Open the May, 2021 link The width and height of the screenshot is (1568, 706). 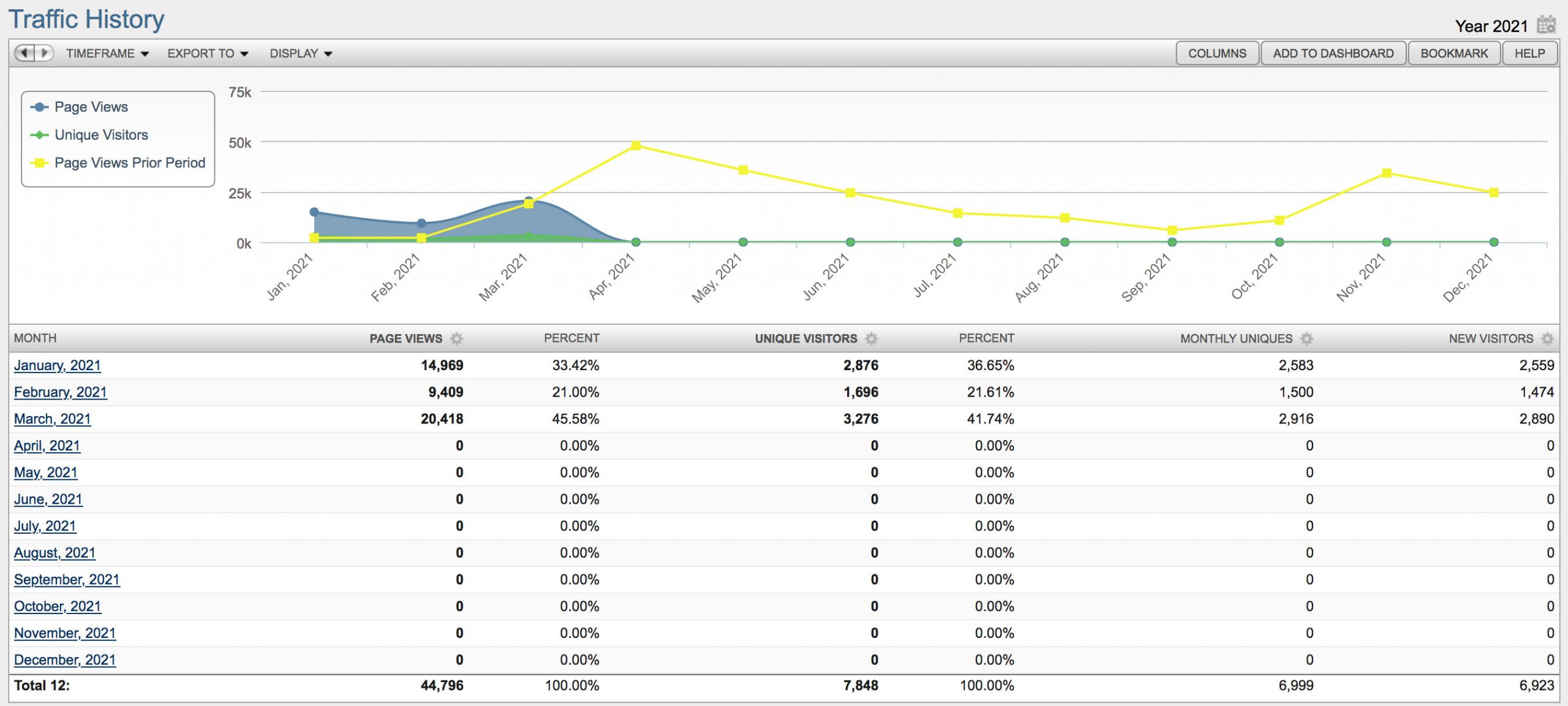click(x=46, y=473)
